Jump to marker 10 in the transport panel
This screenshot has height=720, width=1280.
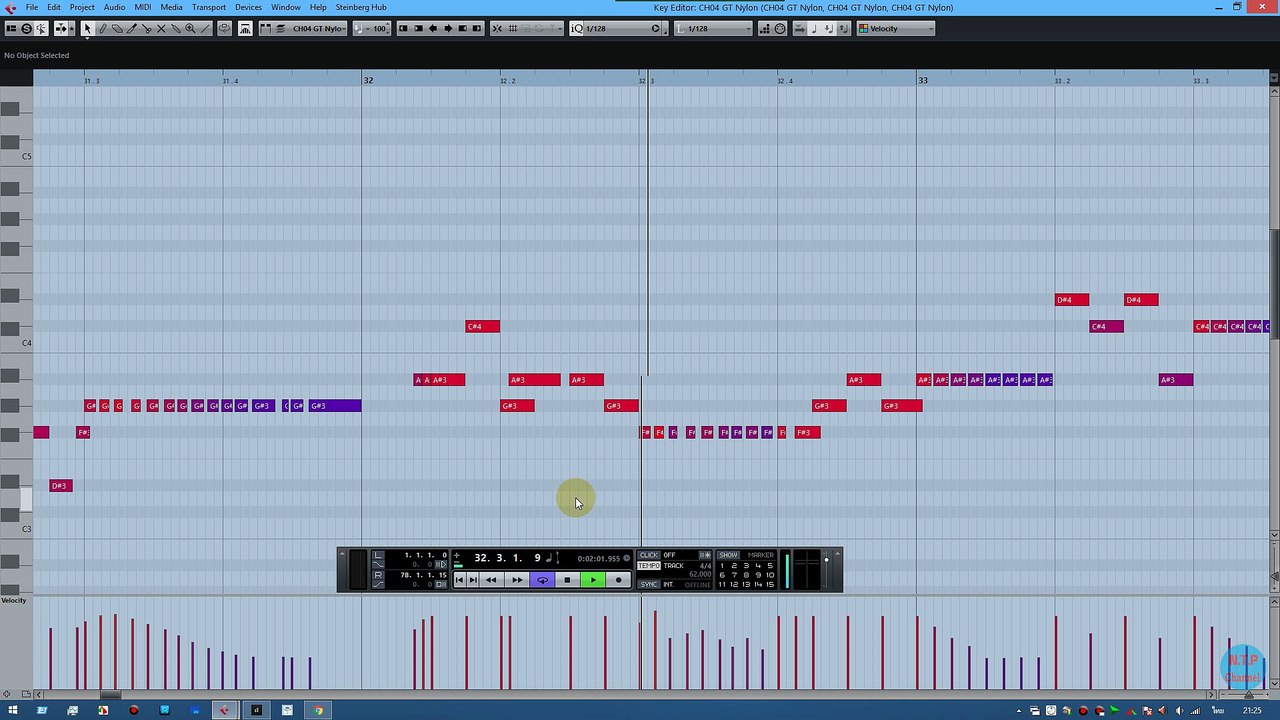click(x=770, y=575)
